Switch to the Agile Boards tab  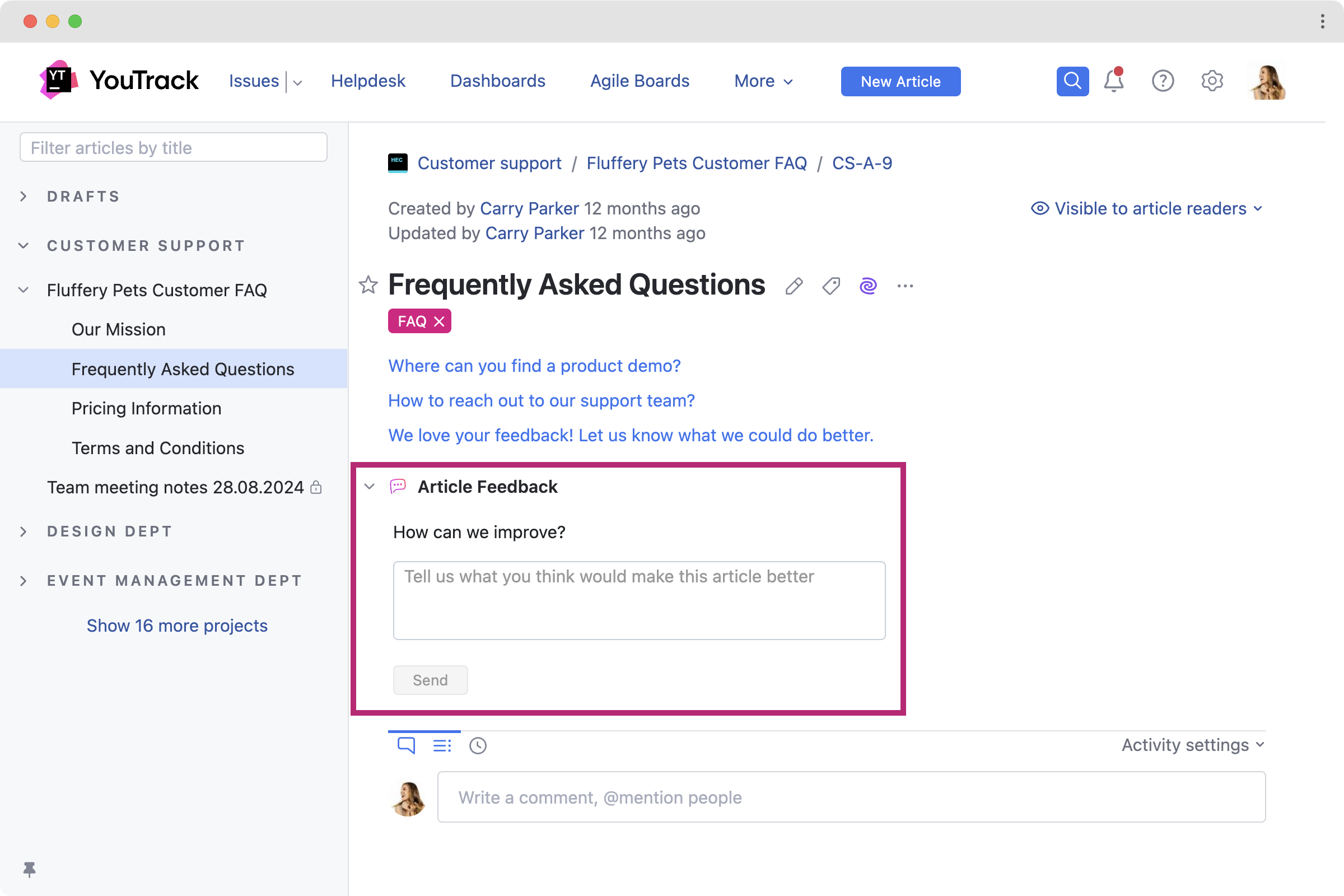[x=640, y=81]
